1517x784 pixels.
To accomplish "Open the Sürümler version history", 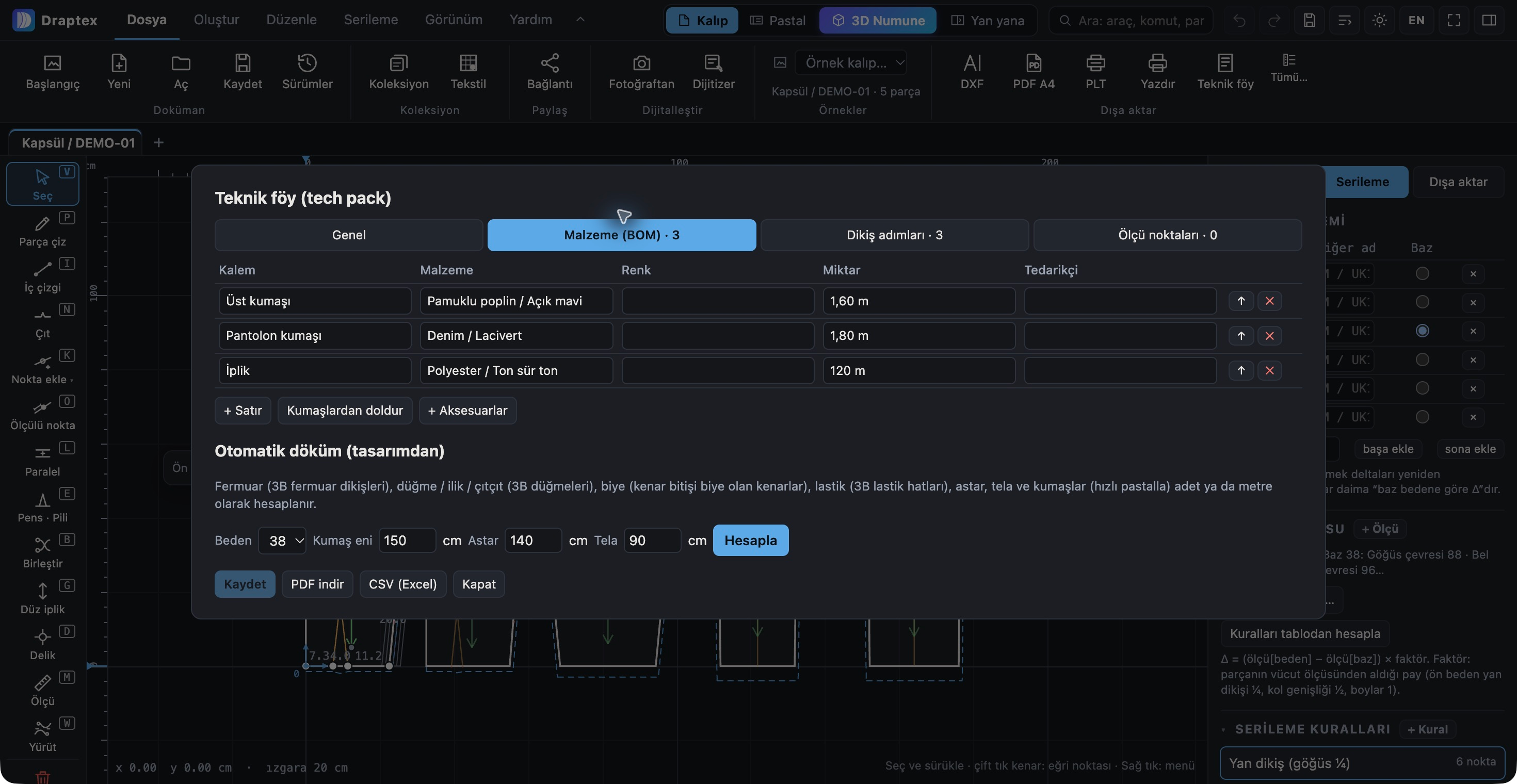I will point(308,71).
